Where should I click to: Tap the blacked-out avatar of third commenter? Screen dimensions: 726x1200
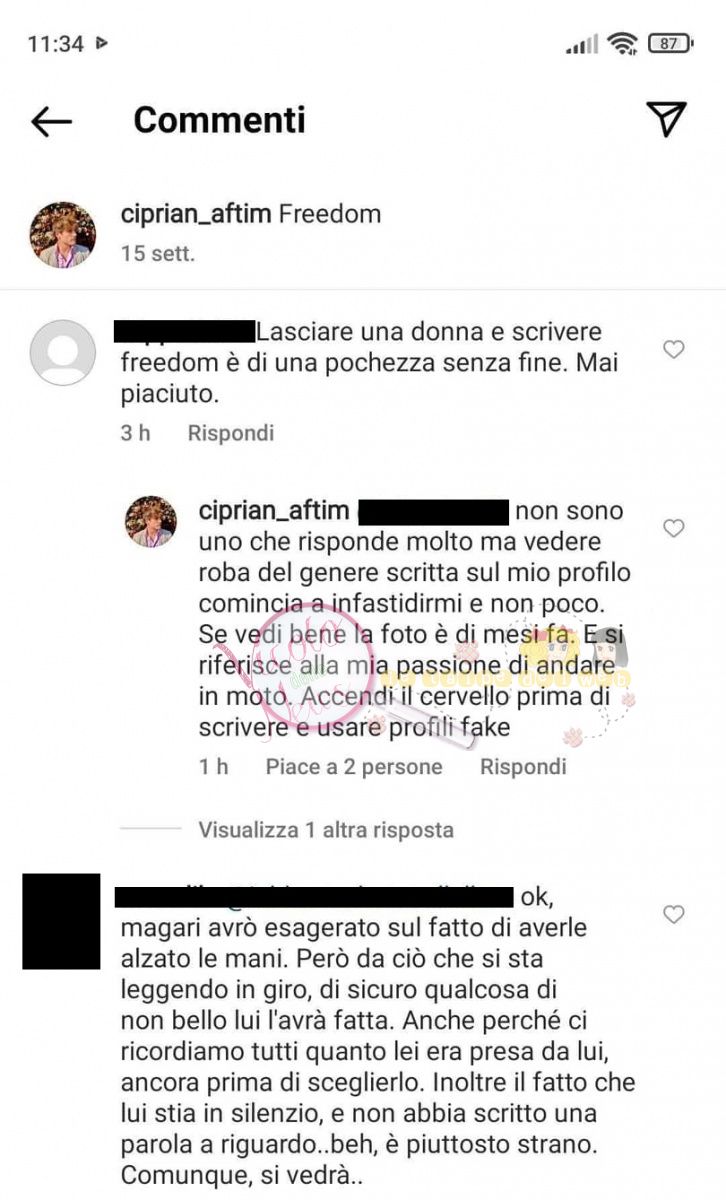click(61, 921)
